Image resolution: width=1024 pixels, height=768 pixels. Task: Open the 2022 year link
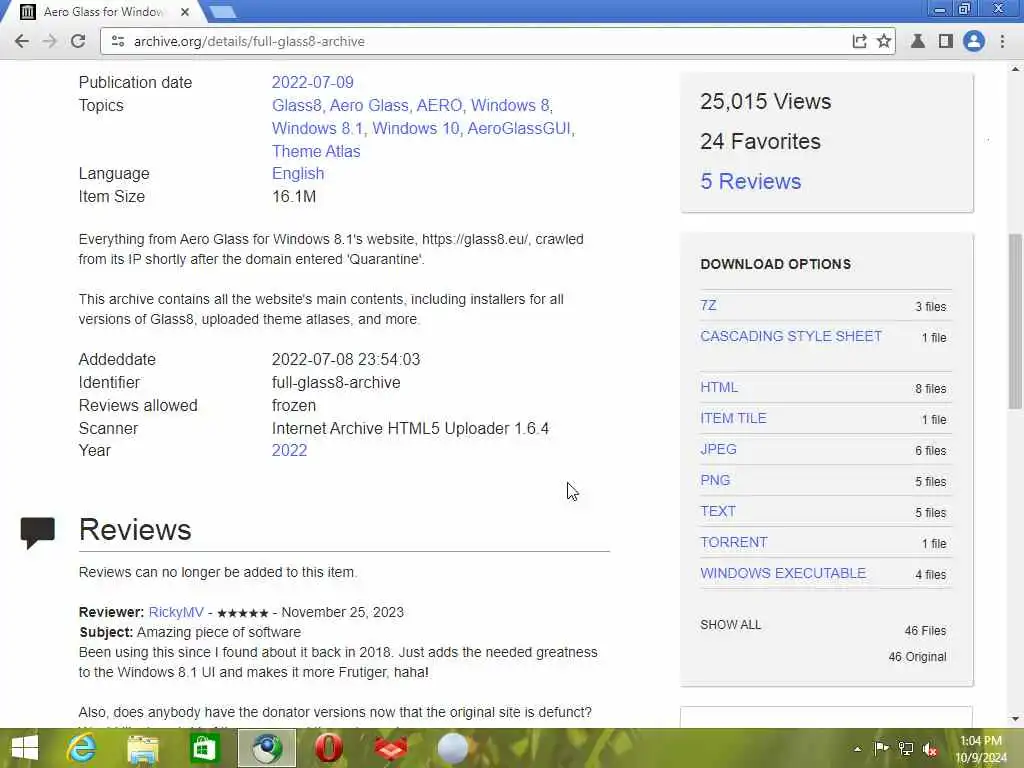coord(289,450)
